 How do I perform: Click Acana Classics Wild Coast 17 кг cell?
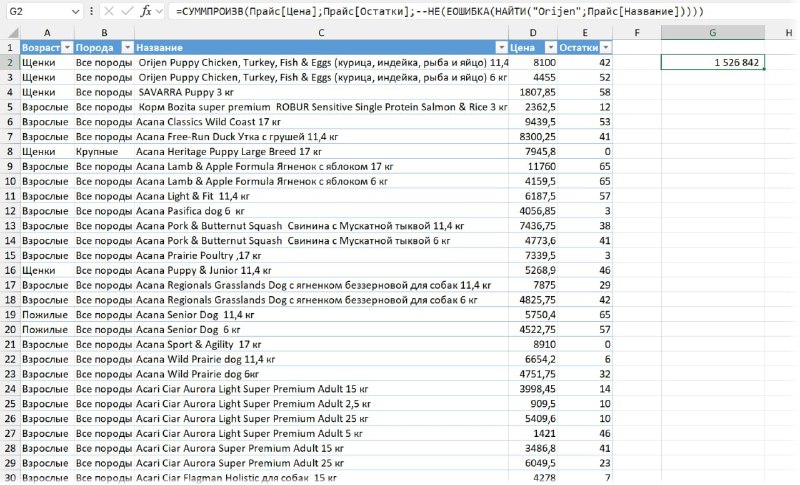click(x=321, y=121)
